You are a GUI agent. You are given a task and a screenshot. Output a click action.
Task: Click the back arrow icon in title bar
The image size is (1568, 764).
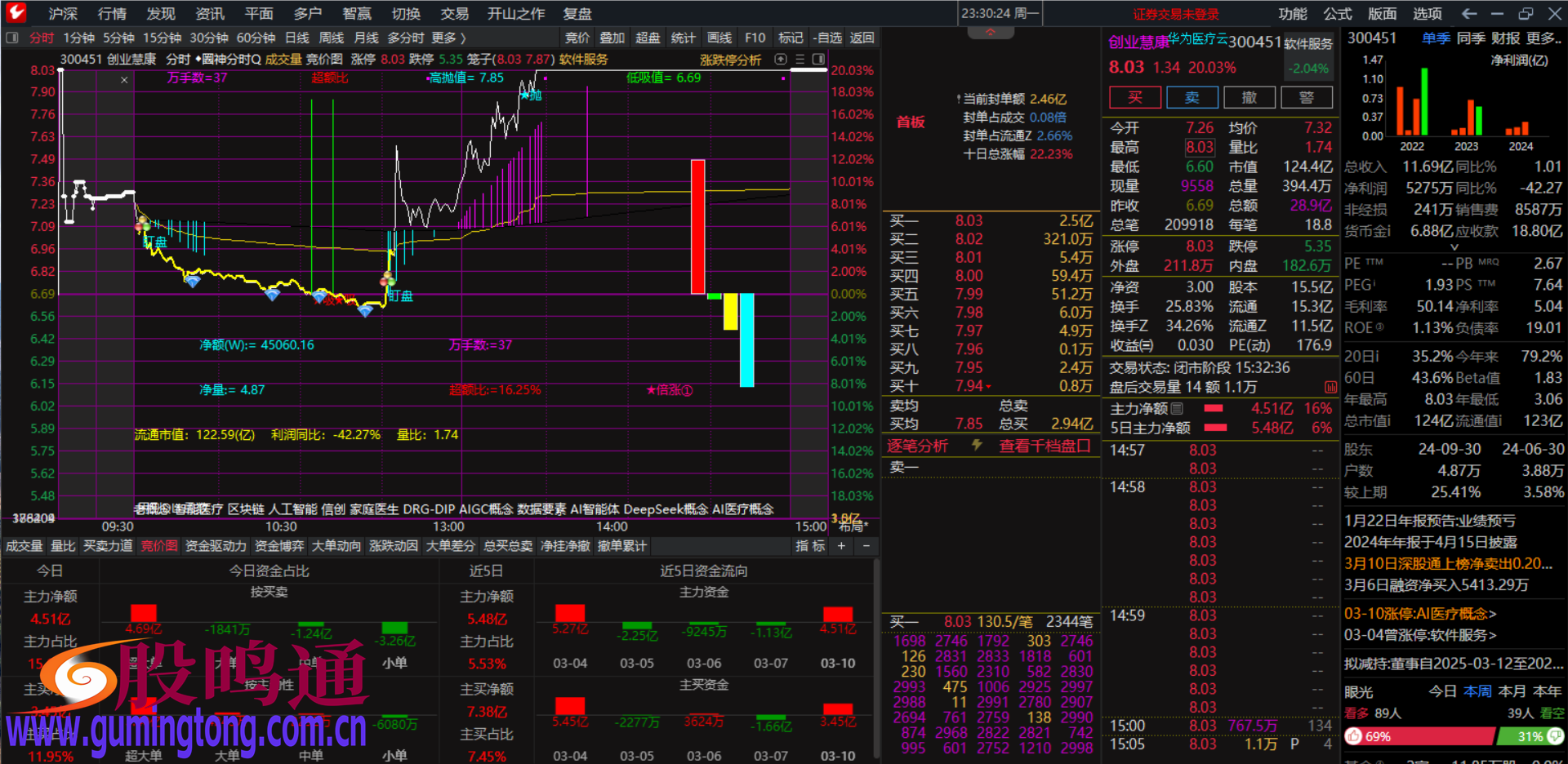click(1469, 14)
